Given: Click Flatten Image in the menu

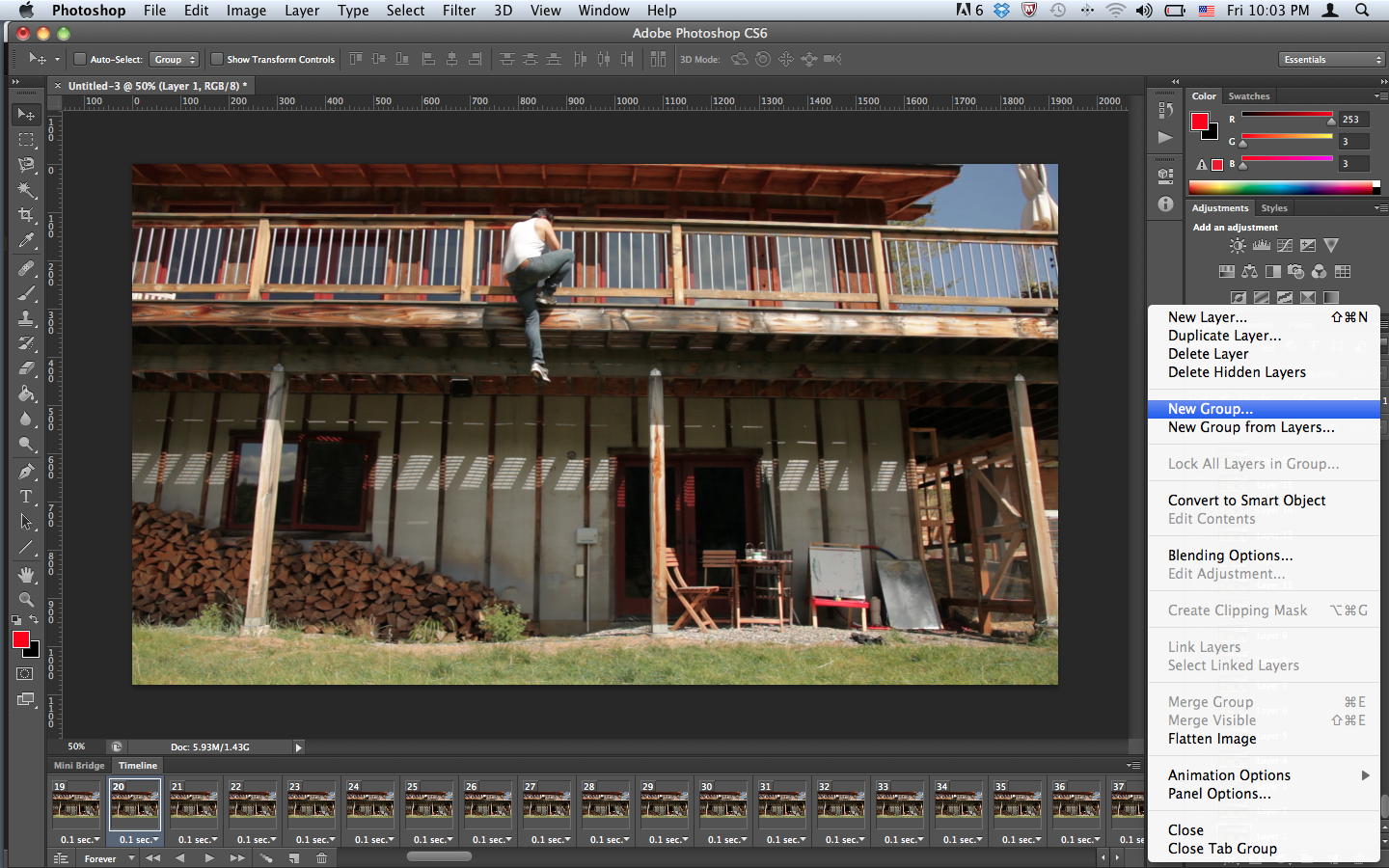Looking at the screenshot, I should (x=1212, y=739).
